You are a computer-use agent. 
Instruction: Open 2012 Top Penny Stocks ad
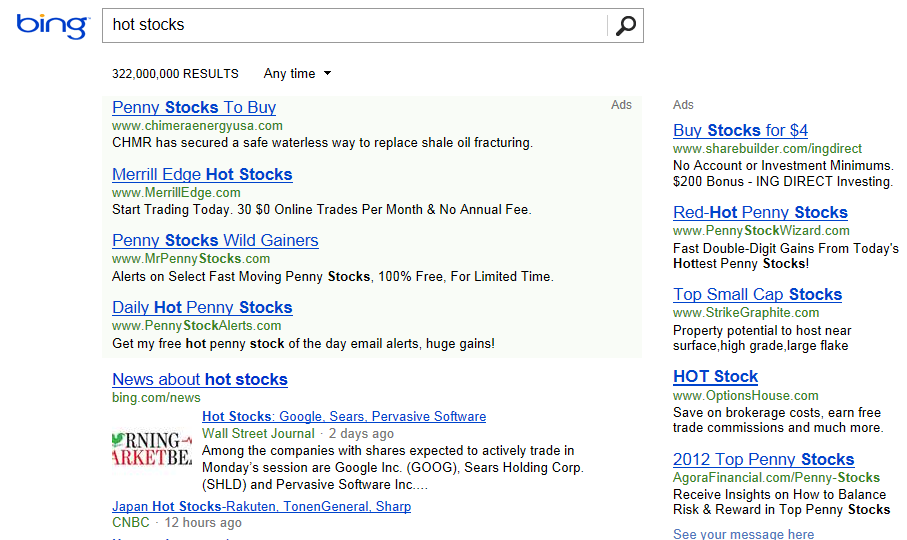tap(763, 460)
